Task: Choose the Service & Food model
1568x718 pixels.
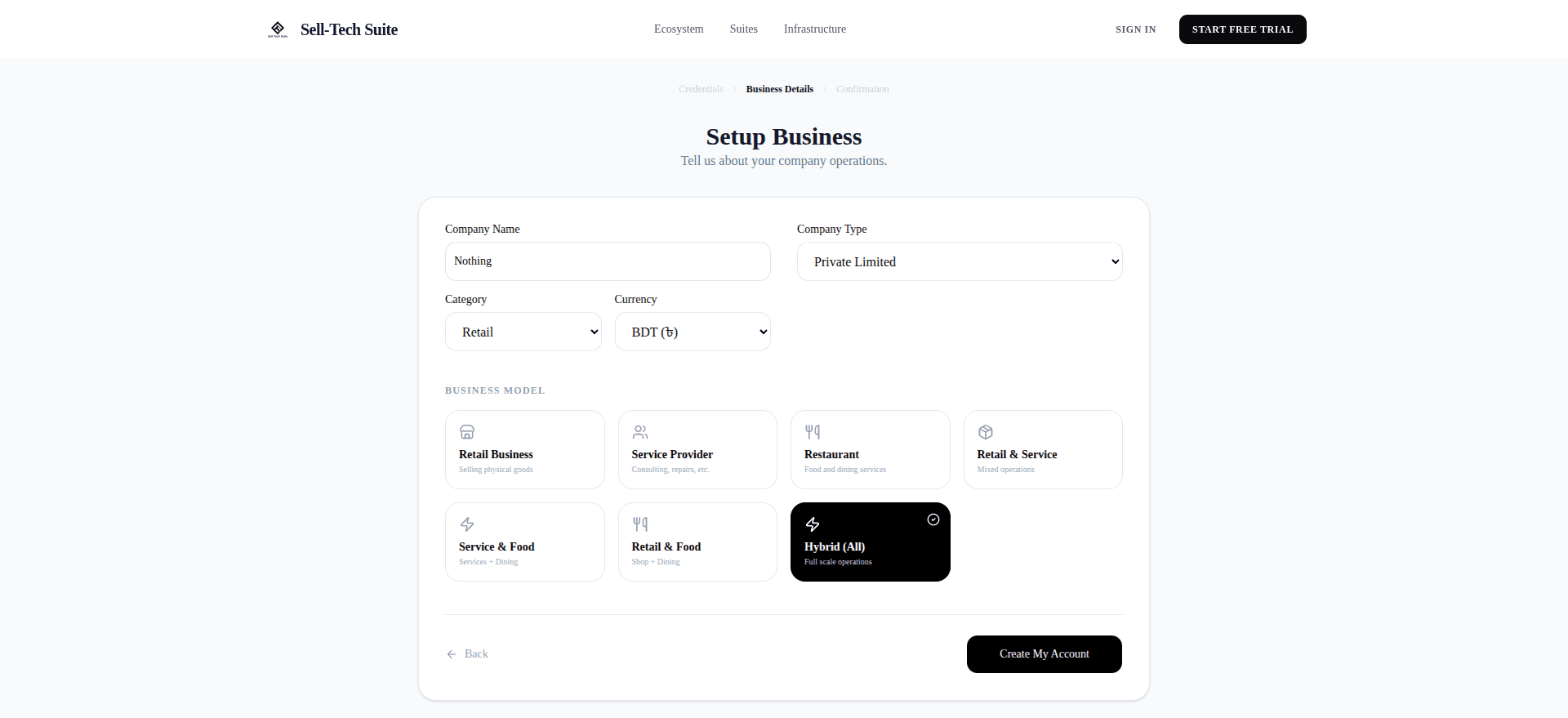Action: tap(525, 542)
